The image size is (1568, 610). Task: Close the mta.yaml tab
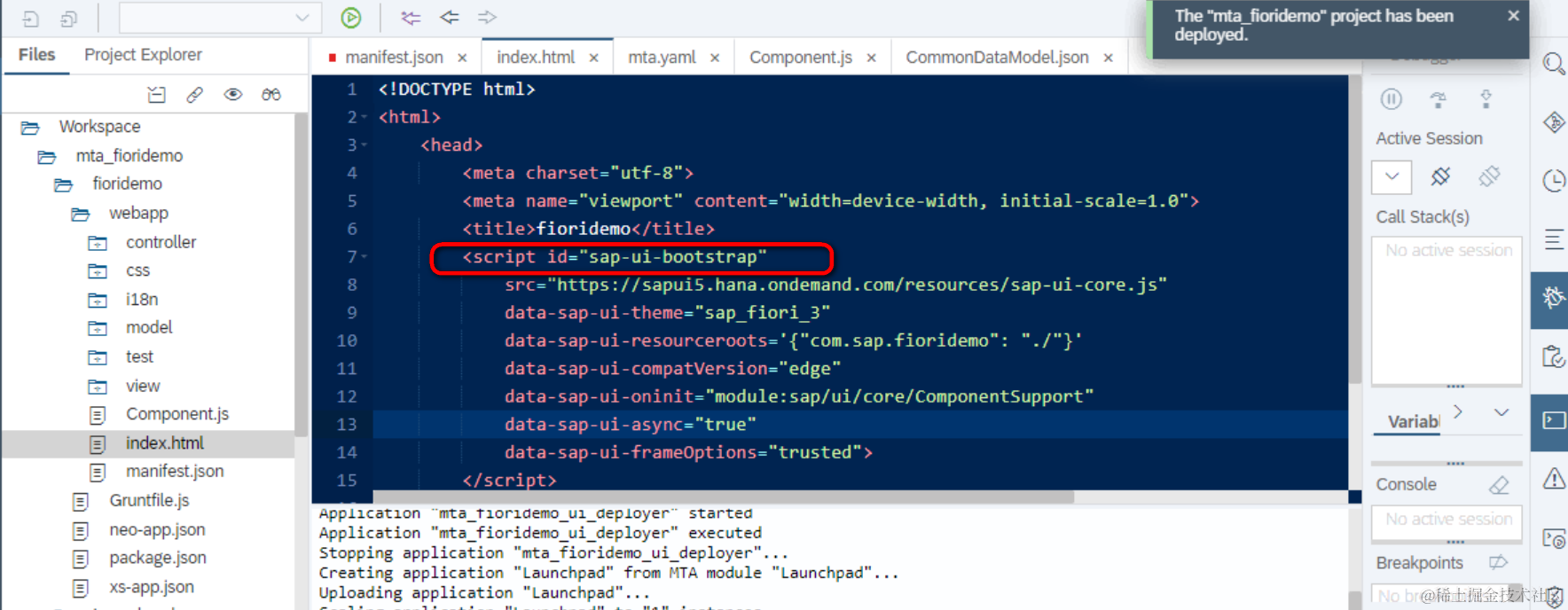point(715,58)
